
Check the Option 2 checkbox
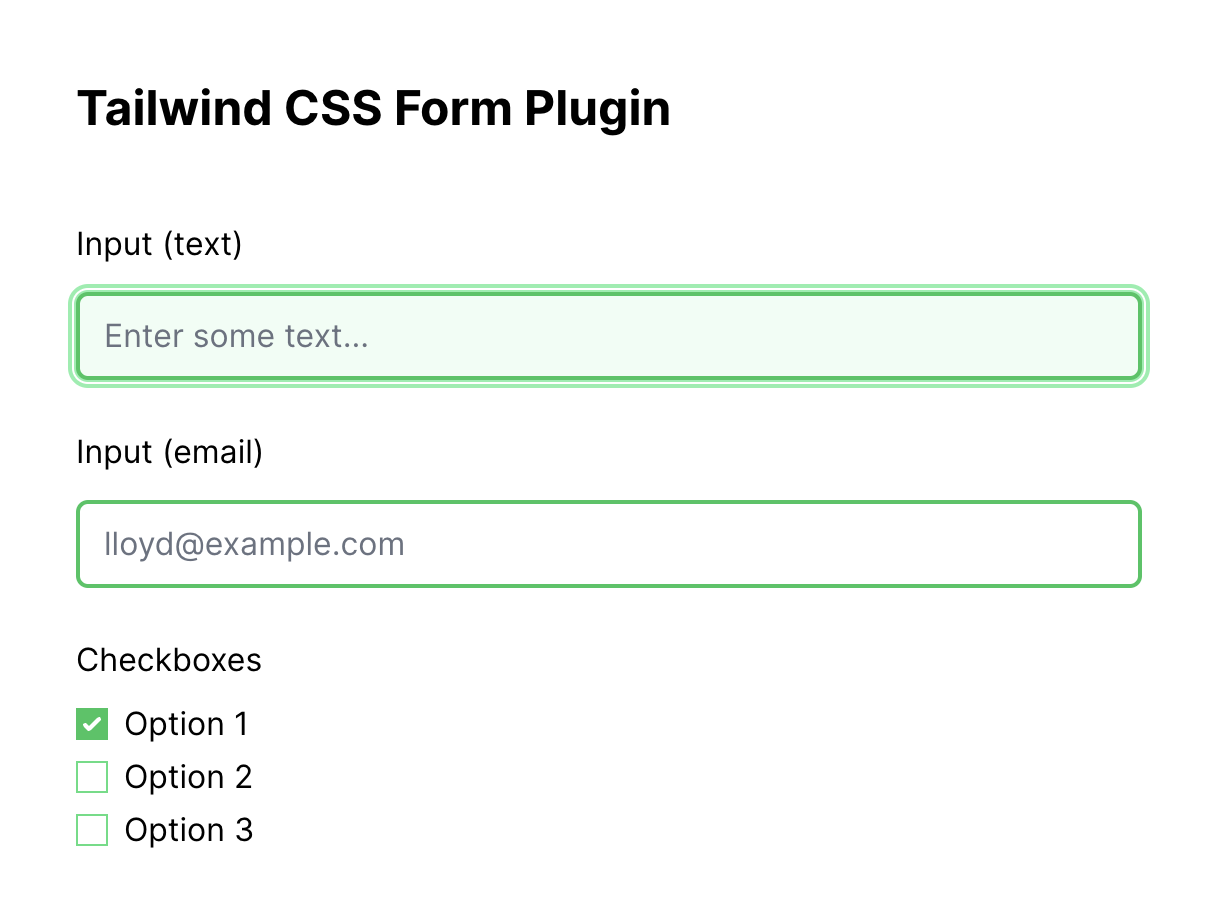92,777
